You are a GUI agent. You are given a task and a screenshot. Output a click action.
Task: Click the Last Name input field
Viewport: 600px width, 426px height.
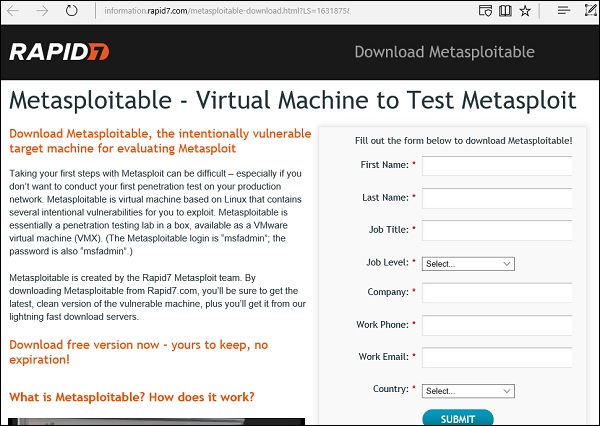tap(497, 198)
